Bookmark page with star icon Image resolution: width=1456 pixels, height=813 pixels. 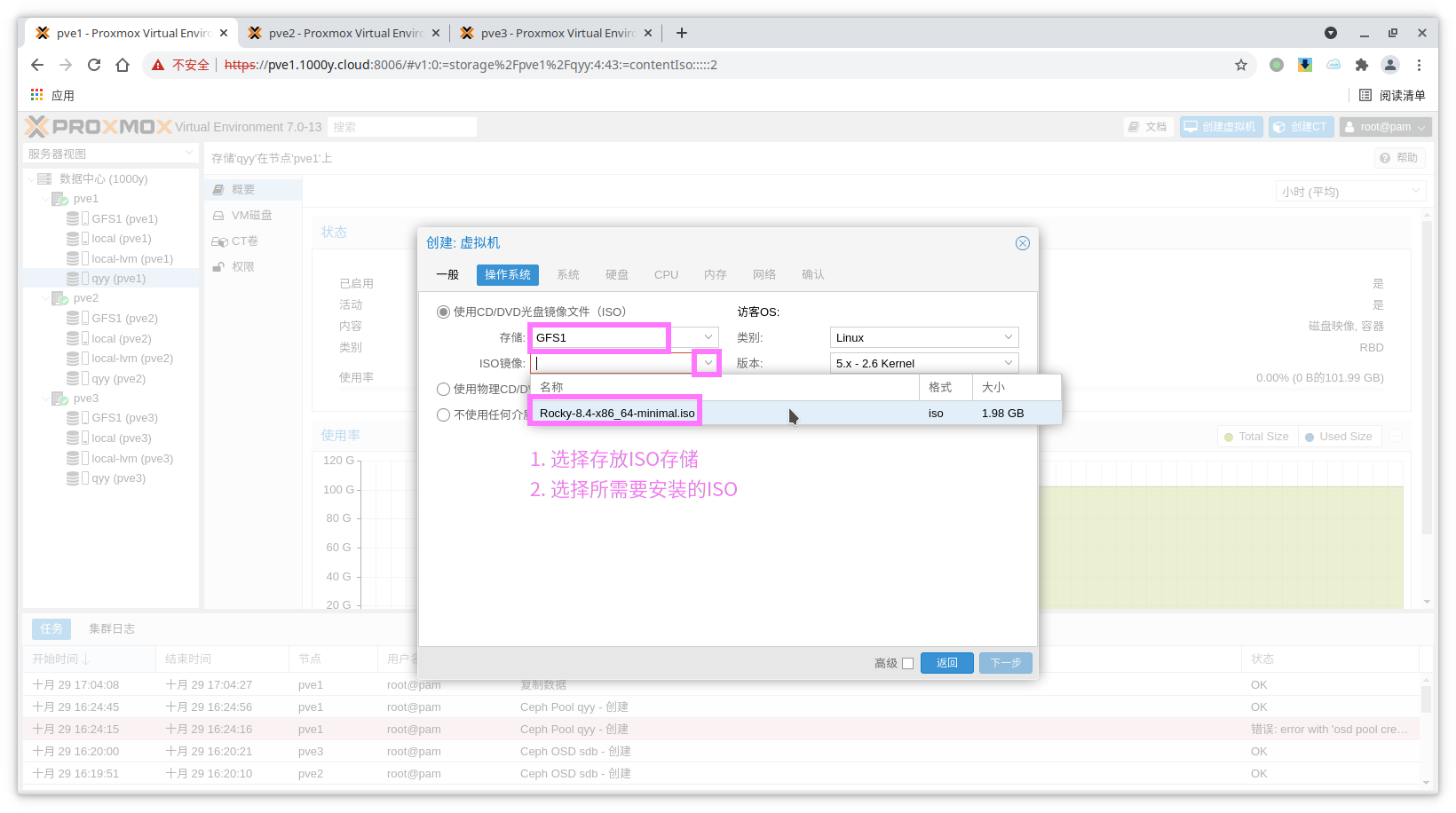[x=1240, y=65]
